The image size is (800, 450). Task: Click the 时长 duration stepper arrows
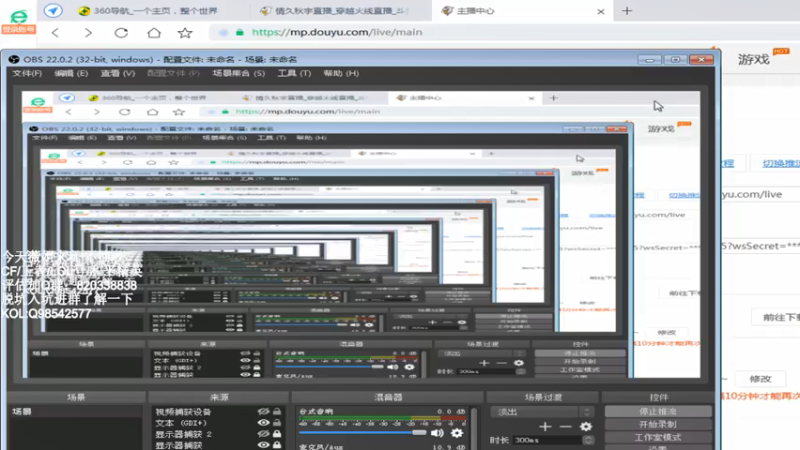tap(588, 440)
